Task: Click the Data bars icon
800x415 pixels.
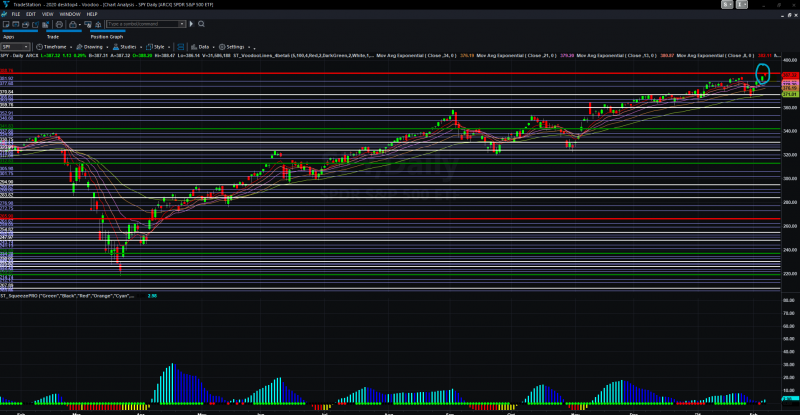Action: (194, 47)
